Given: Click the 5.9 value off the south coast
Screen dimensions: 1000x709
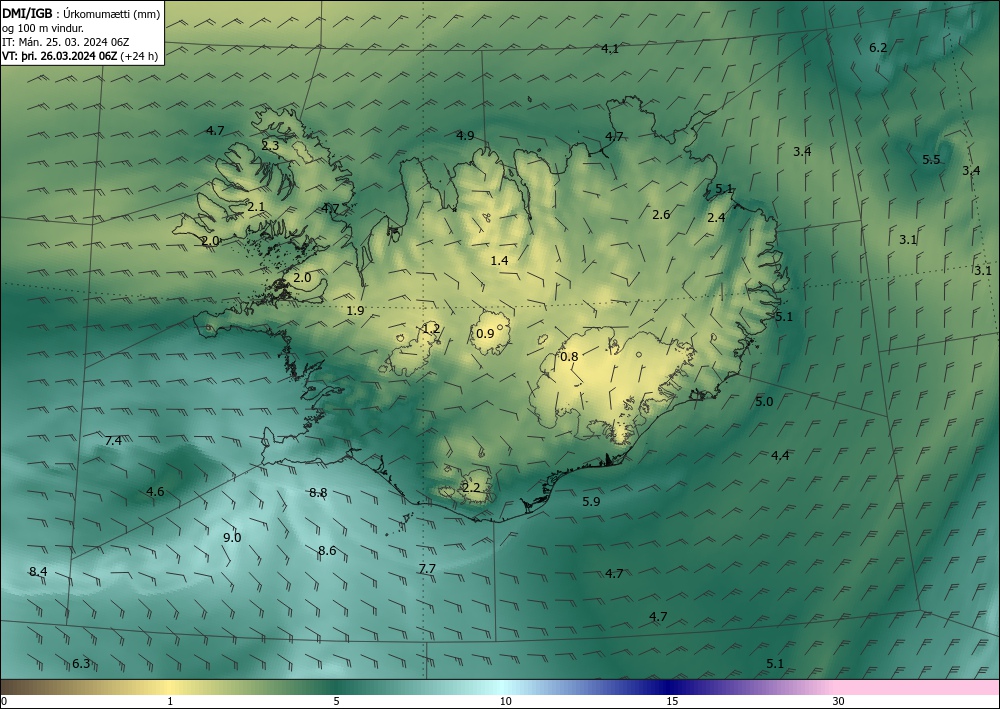Looking at the screenshot, I should click(591, 502).
